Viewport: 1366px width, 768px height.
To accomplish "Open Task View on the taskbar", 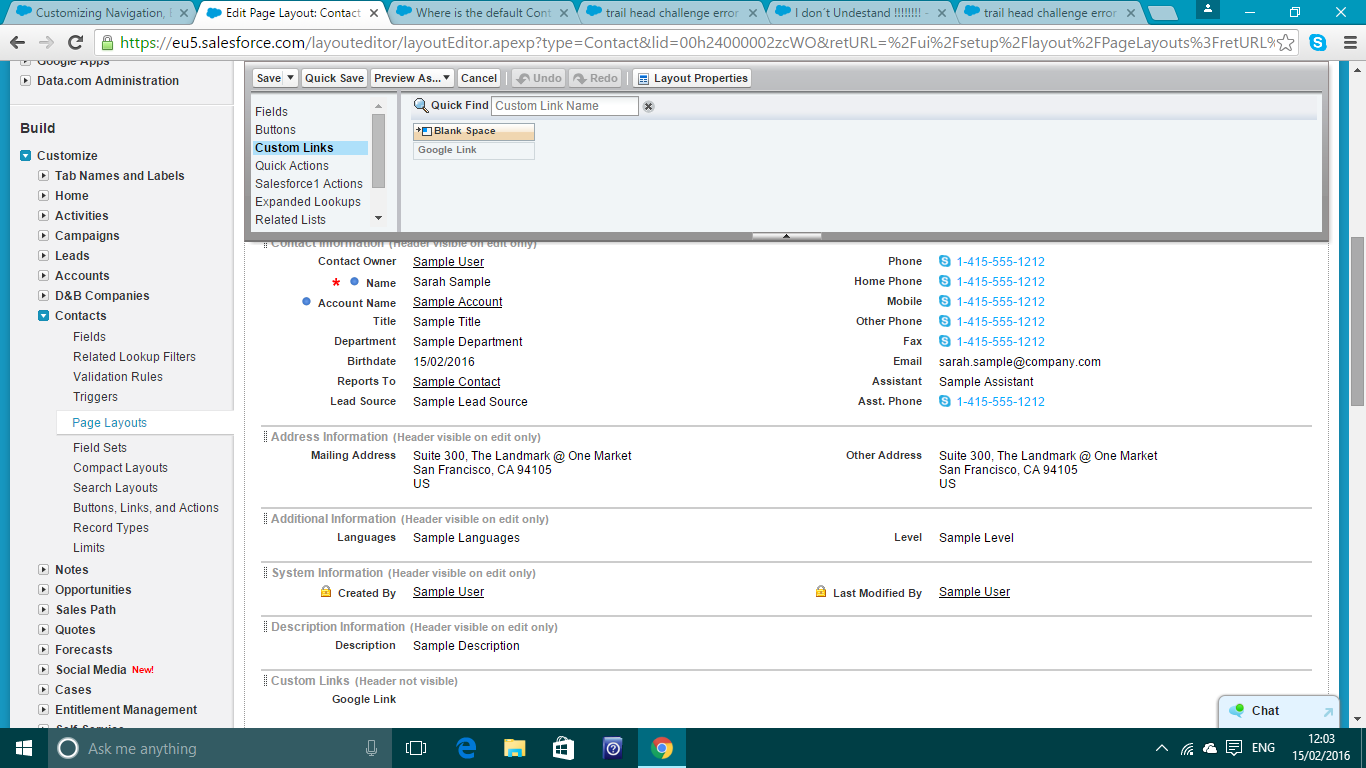I will click(x=416, y=748).
